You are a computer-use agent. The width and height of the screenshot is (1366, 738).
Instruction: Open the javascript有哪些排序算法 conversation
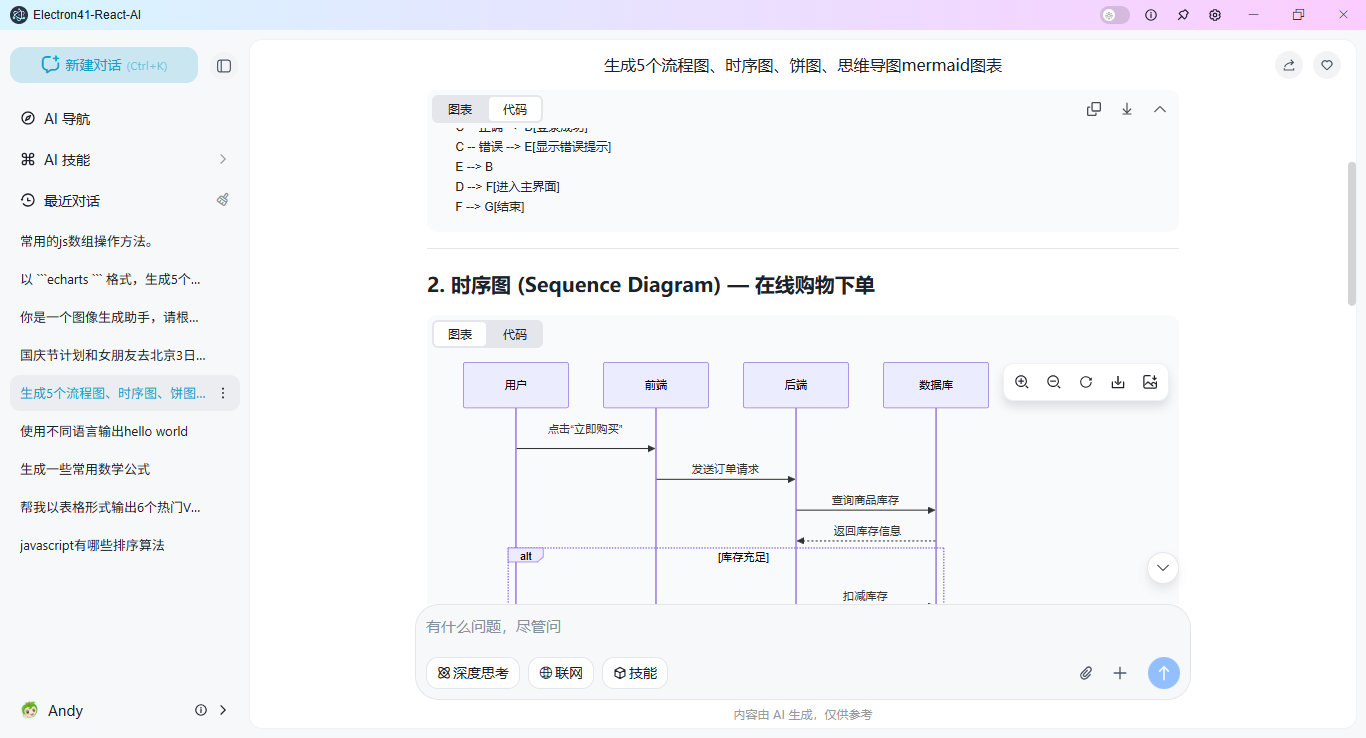click(x=125, y=545)
